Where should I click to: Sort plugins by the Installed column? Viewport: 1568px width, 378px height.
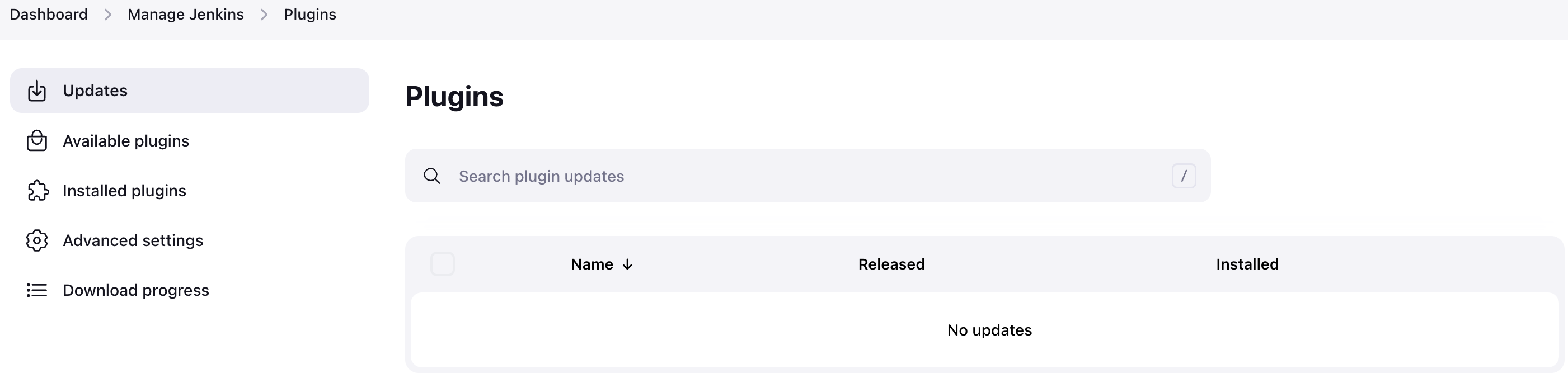click(x=1247, y=264)
